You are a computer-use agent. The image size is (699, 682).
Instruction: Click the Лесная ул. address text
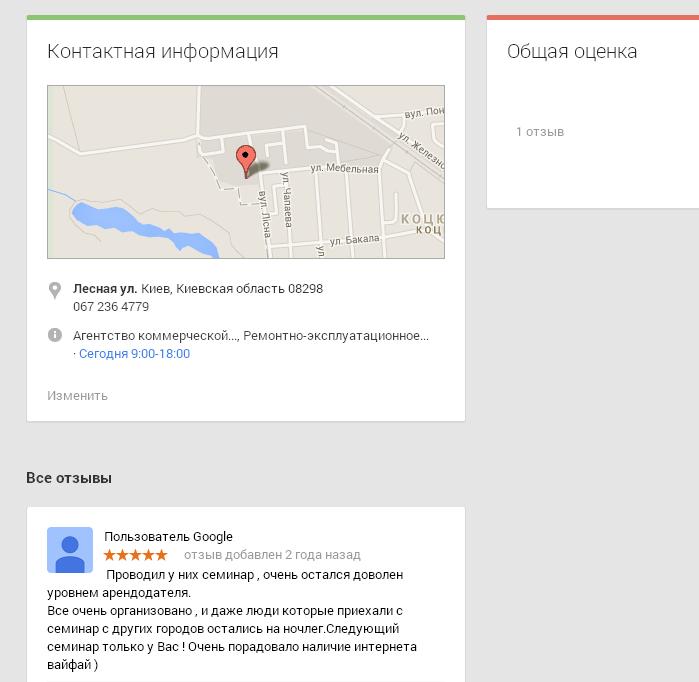105,289
